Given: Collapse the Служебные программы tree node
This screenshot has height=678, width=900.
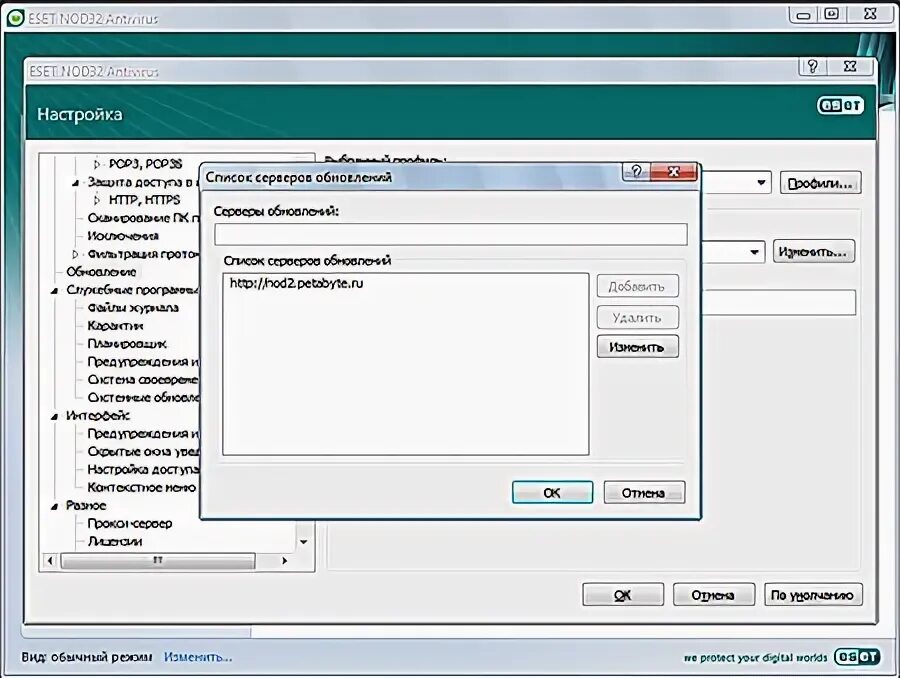Looking at the screenshot, I should (x=55, y=290).
